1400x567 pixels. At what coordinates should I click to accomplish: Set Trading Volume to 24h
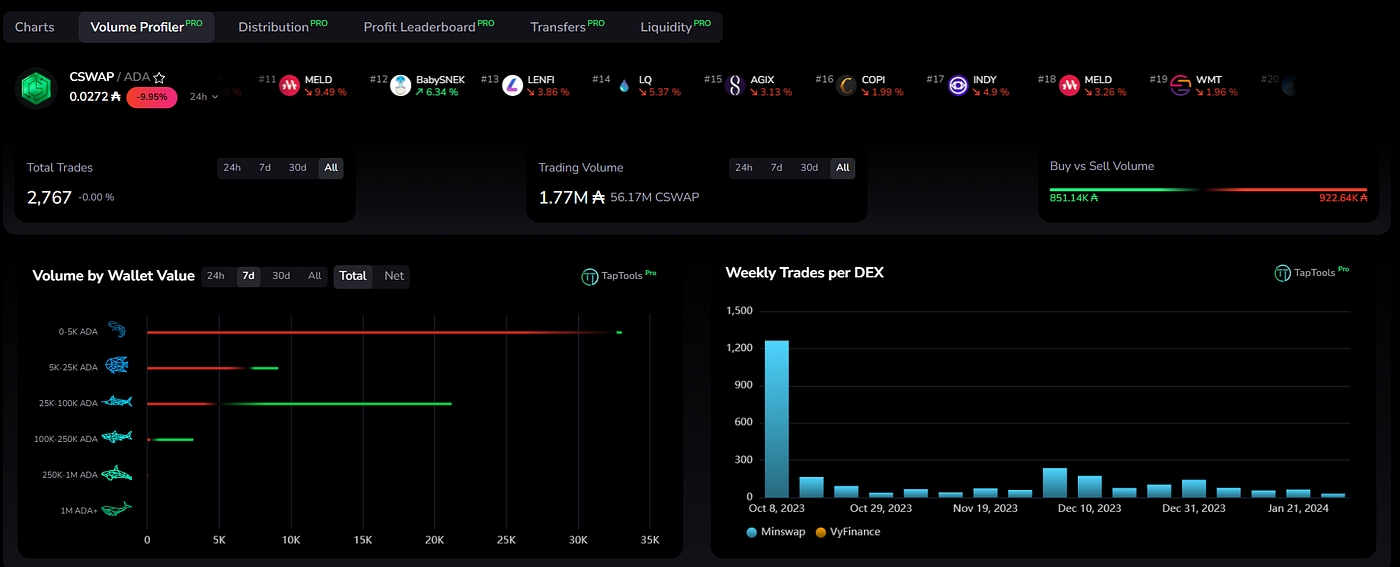click(x=744, y=168)
